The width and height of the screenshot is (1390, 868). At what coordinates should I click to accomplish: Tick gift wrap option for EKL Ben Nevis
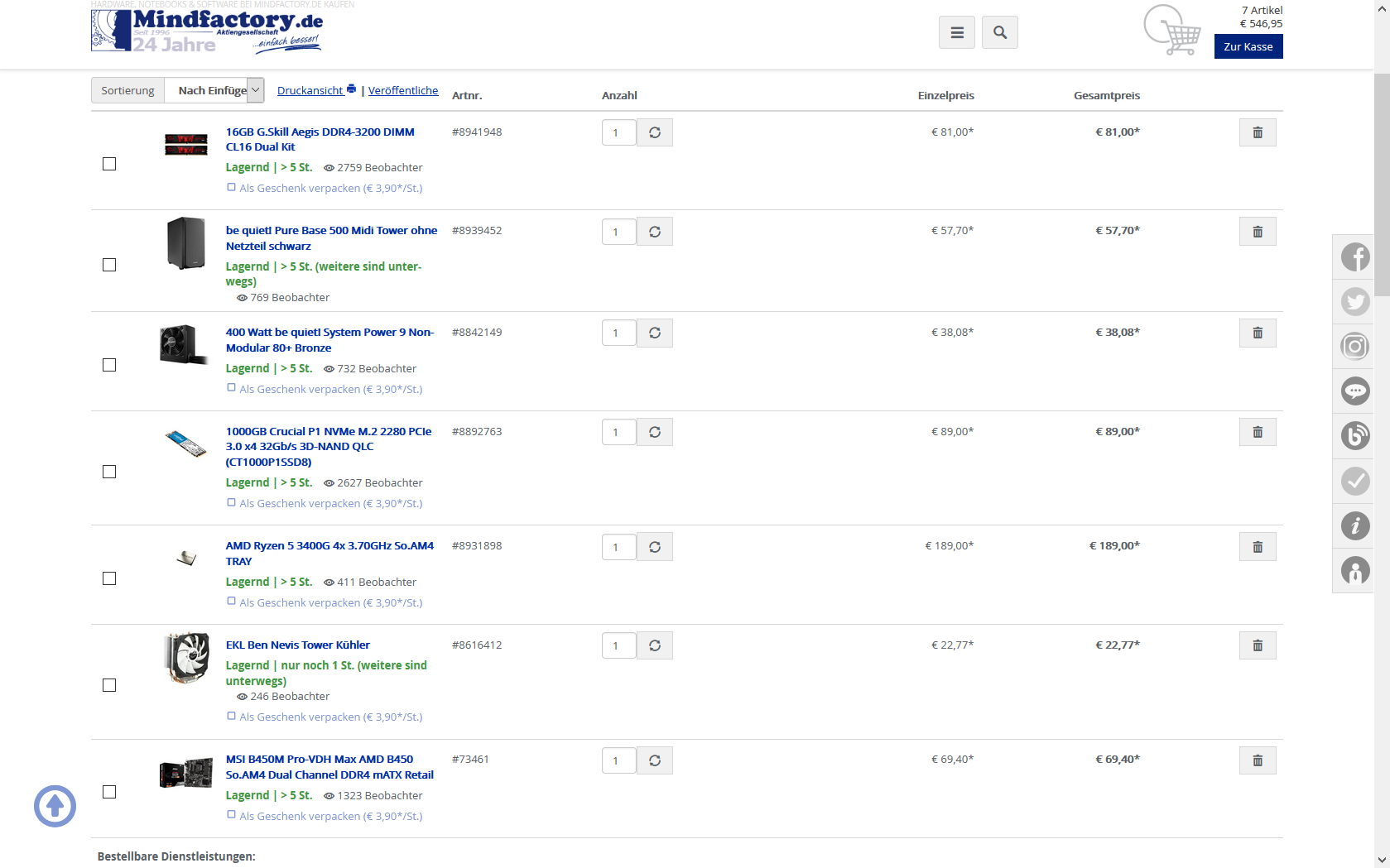tap(232, 716)
